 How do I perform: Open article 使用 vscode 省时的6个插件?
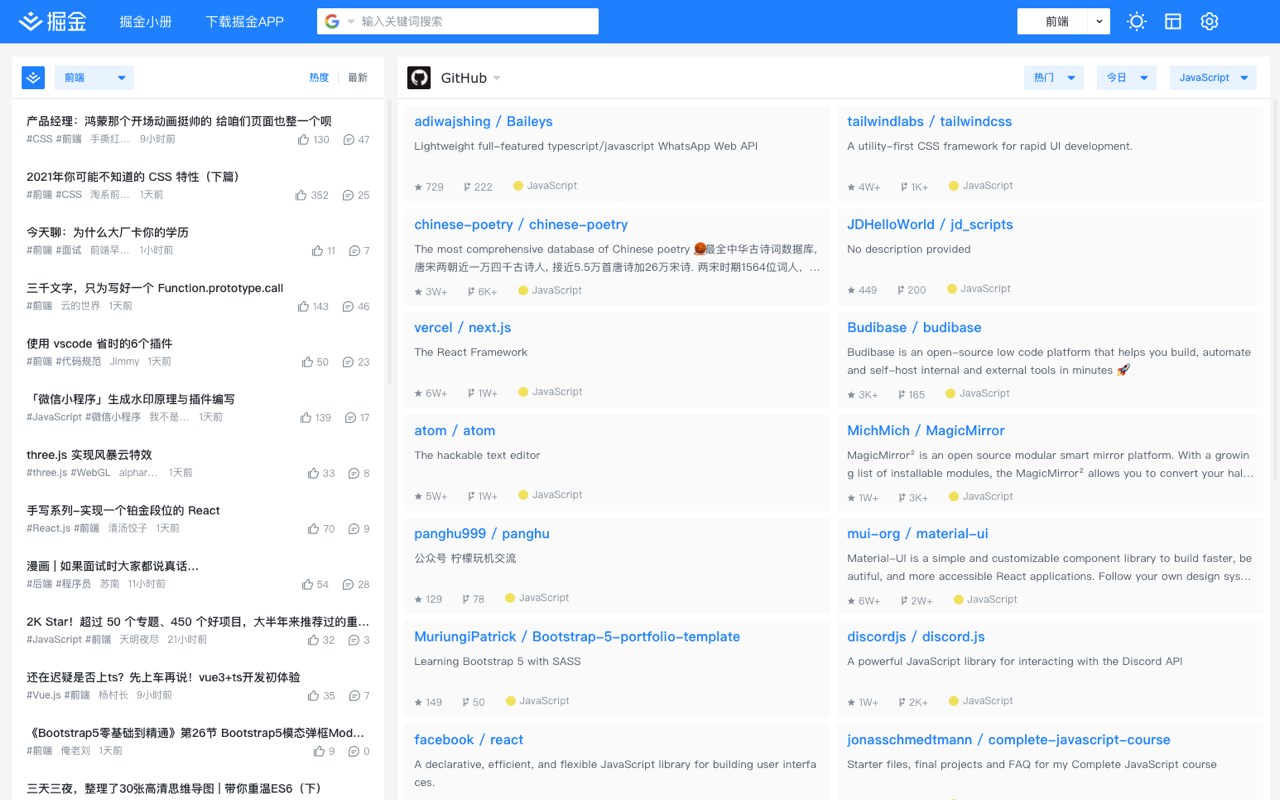coord(99,343)
